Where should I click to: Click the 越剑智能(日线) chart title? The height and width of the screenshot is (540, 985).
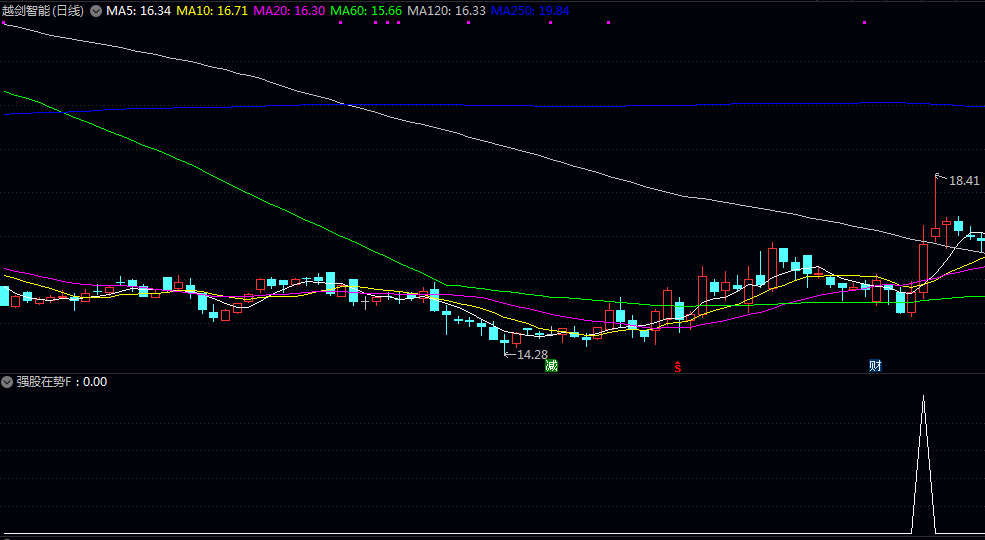coord(43,11)
